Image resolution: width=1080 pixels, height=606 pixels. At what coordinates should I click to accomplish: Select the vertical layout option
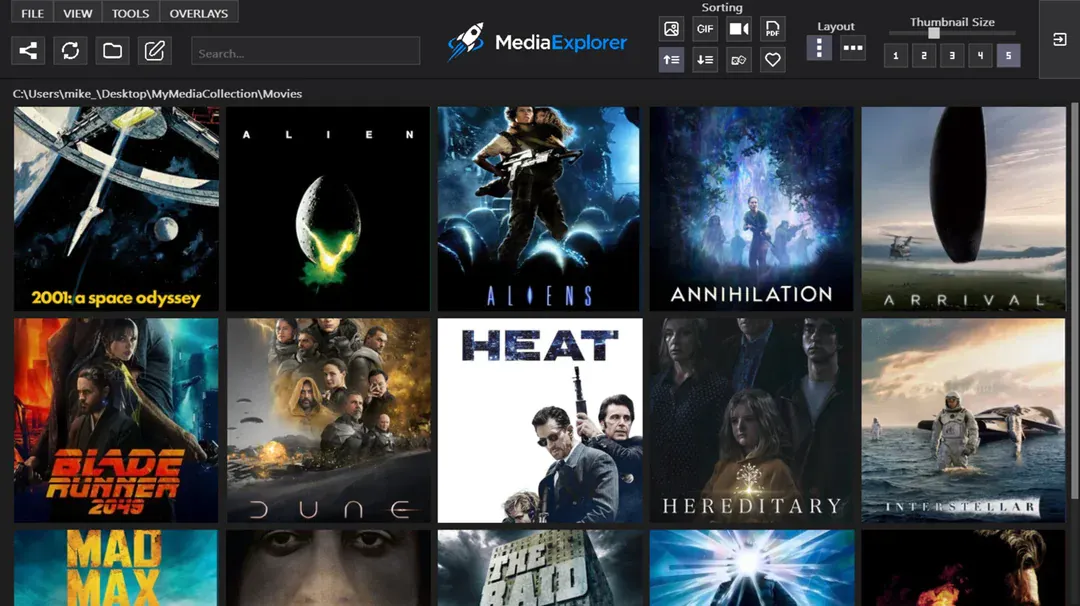[819, 48]
